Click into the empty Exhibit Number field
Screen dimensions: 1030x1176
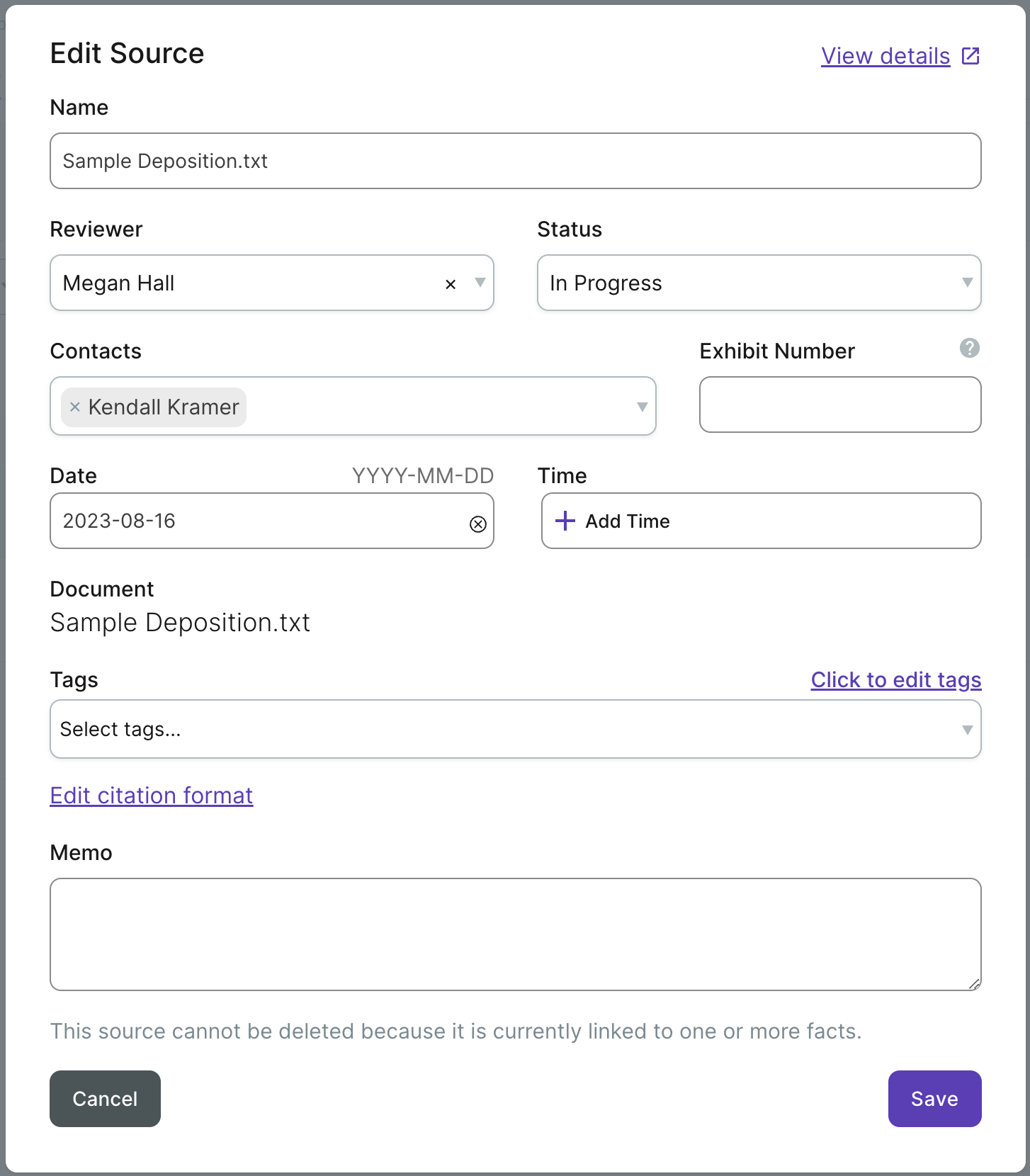point(839,405)
